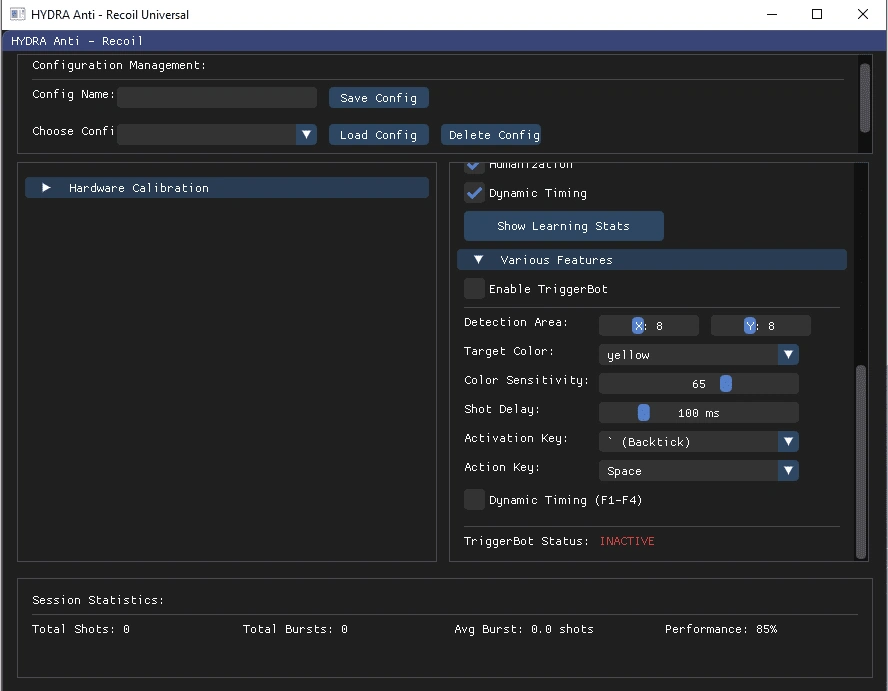Click the Detection Area Y value field

[761, 325]
